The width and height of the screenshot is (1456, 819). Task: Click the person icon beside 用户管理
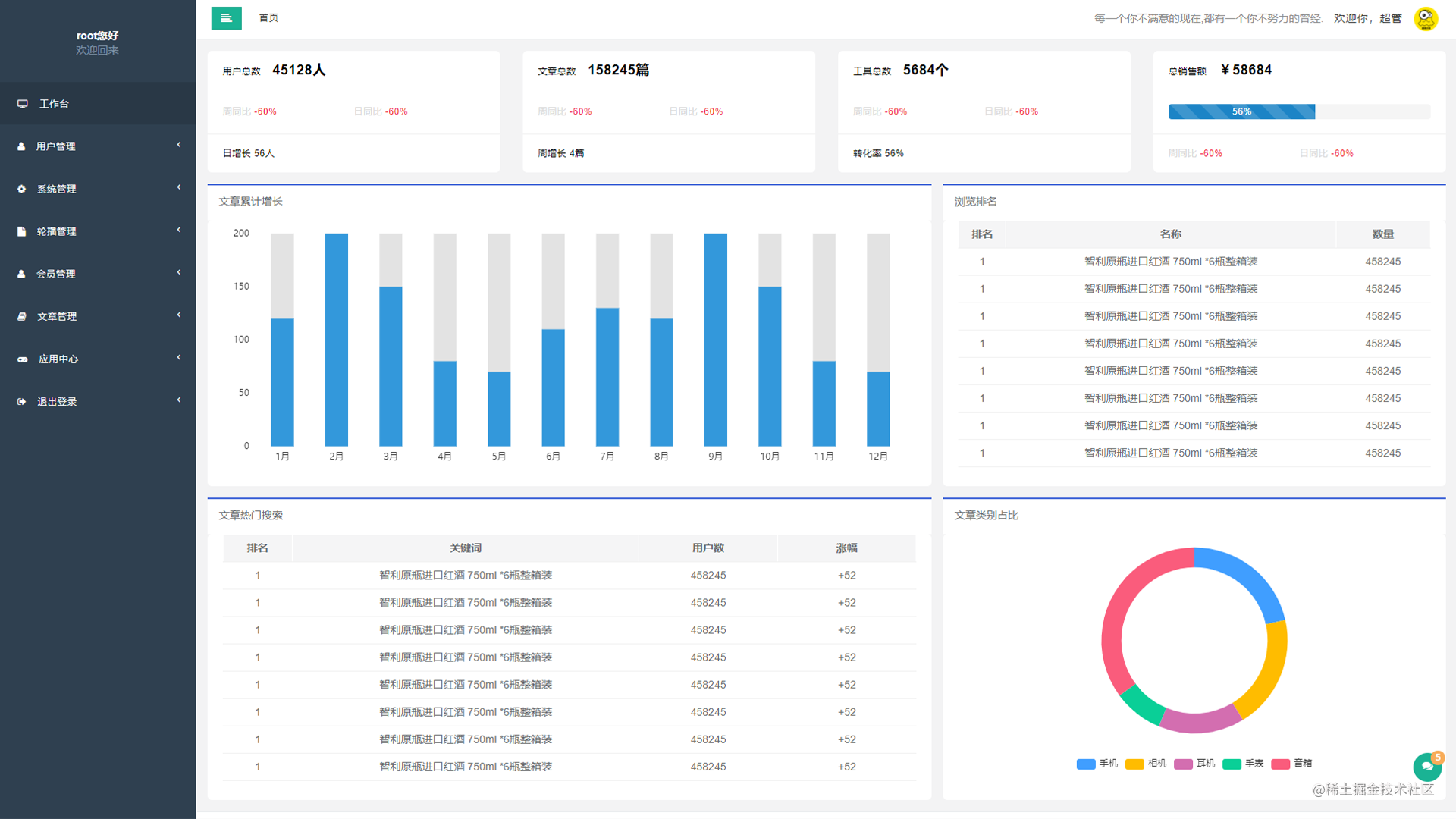coord(22,146)
